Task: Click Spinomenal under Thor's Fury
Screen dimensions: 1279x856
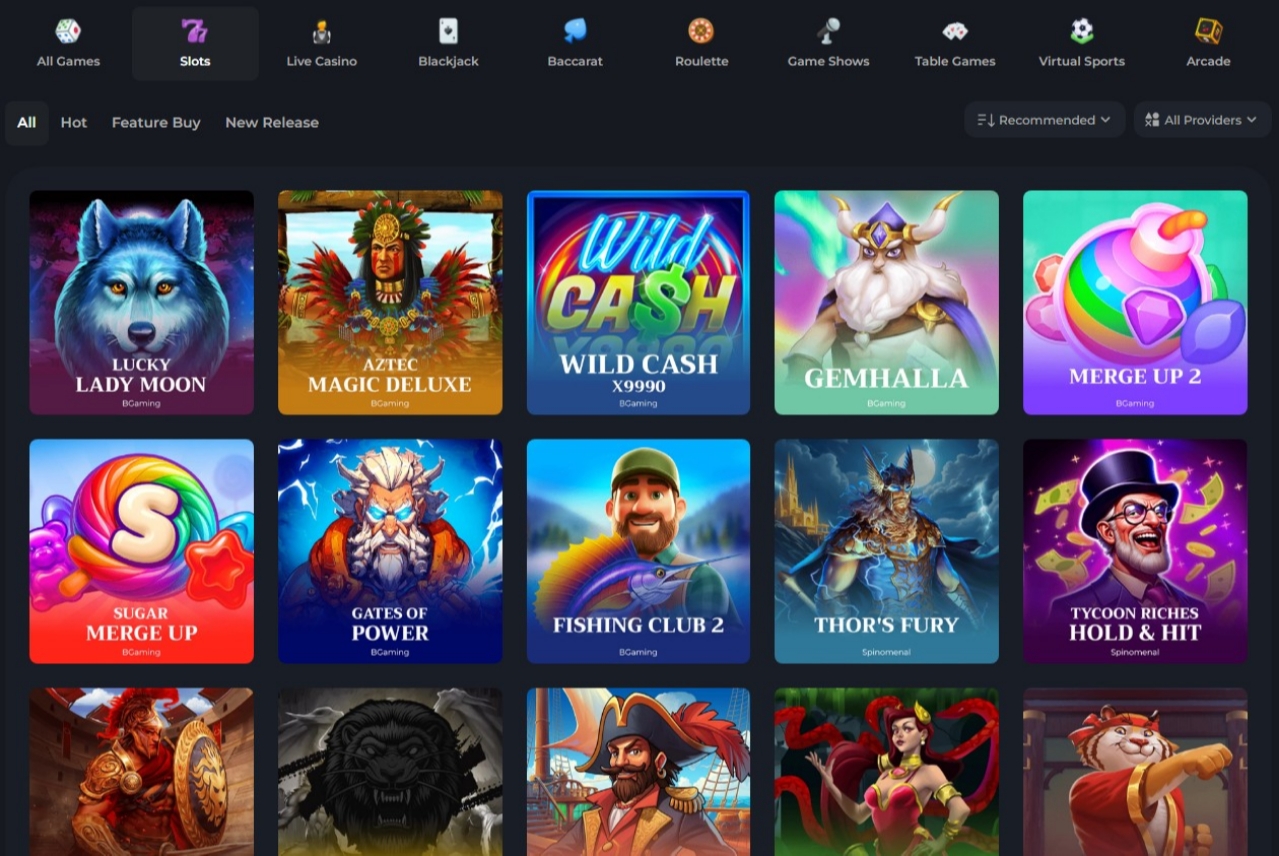Action: coord(886,652)
